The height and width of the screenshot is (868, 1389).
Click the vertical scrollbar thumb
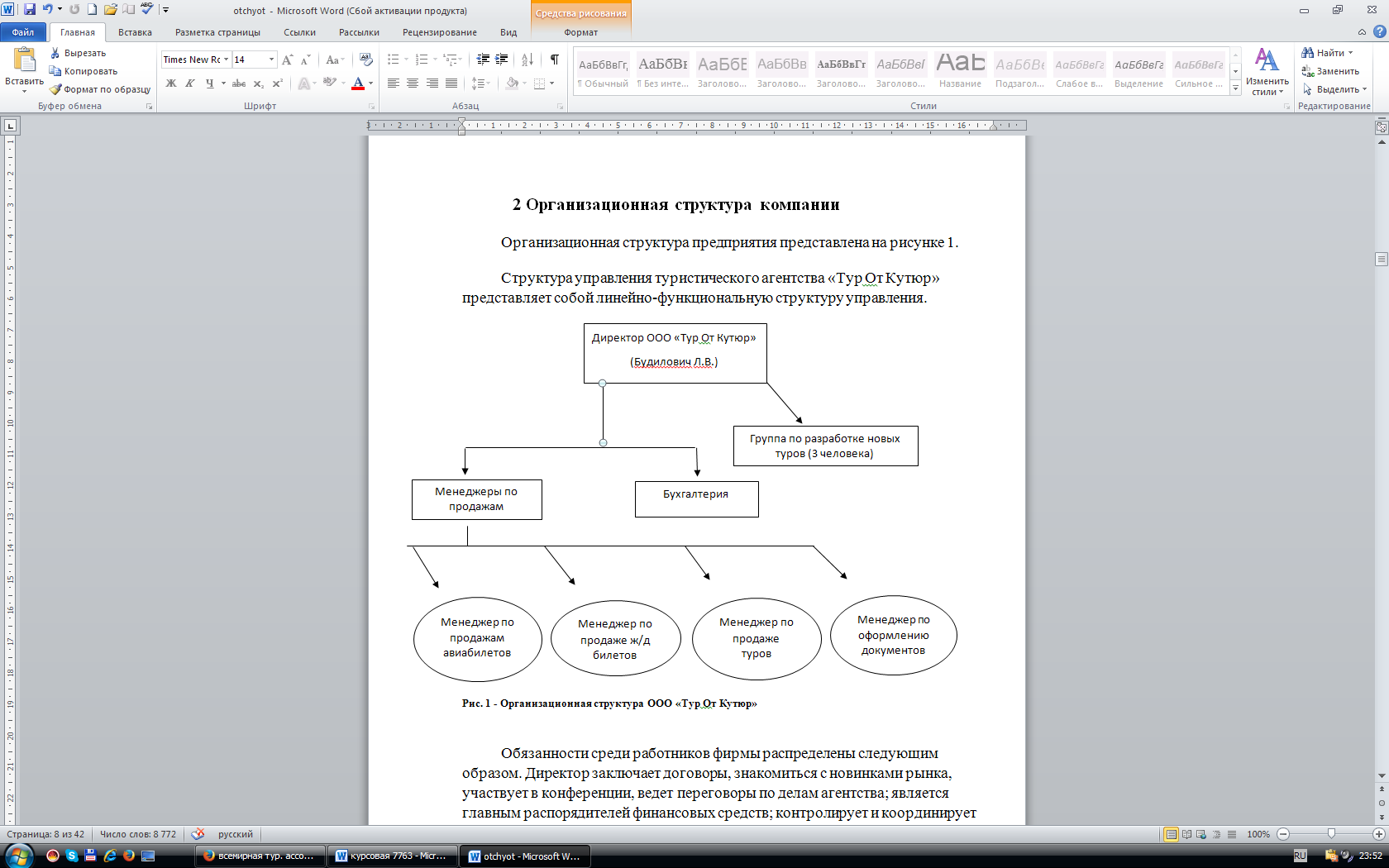pyautogui.click(x=1381, y=259)
